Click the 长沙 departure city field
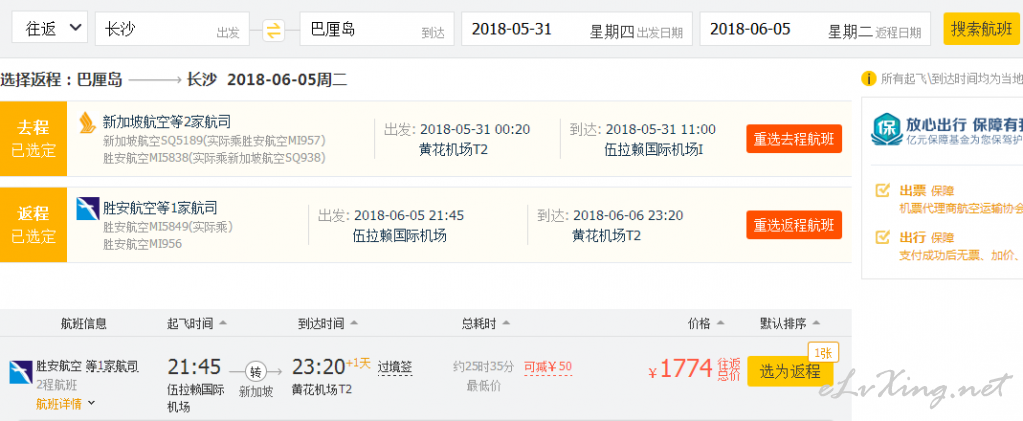Screen dimensions: 1023x421 pyautogui.click(x=172, y=29)
